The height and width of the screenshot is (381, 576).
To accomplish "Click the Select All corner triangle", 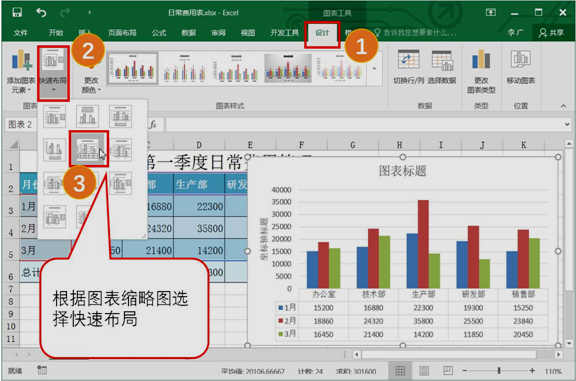I will tap(14, 144).
